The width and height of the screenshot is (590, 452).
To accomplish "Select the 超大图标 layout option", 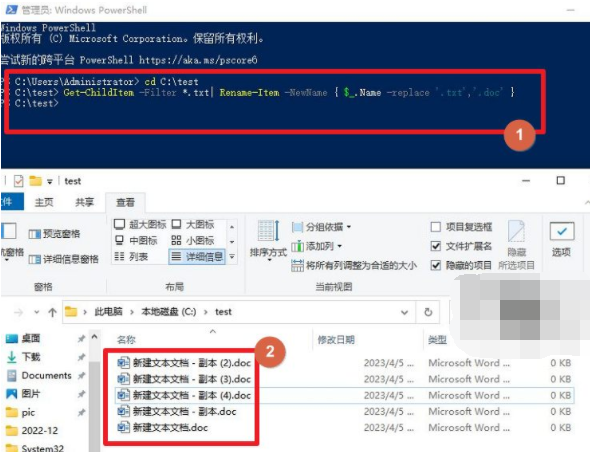I will [x=140, y=225].
